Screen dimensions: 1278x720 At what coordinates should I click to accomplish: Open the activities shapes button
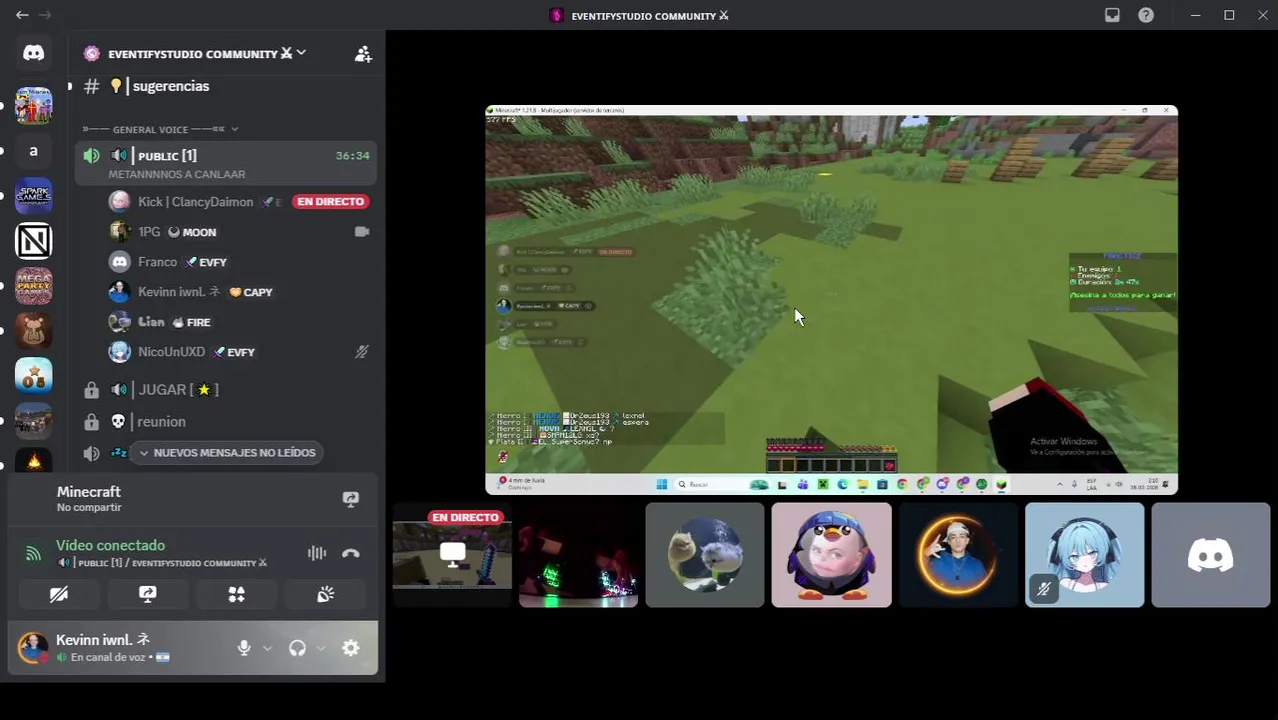237,594
